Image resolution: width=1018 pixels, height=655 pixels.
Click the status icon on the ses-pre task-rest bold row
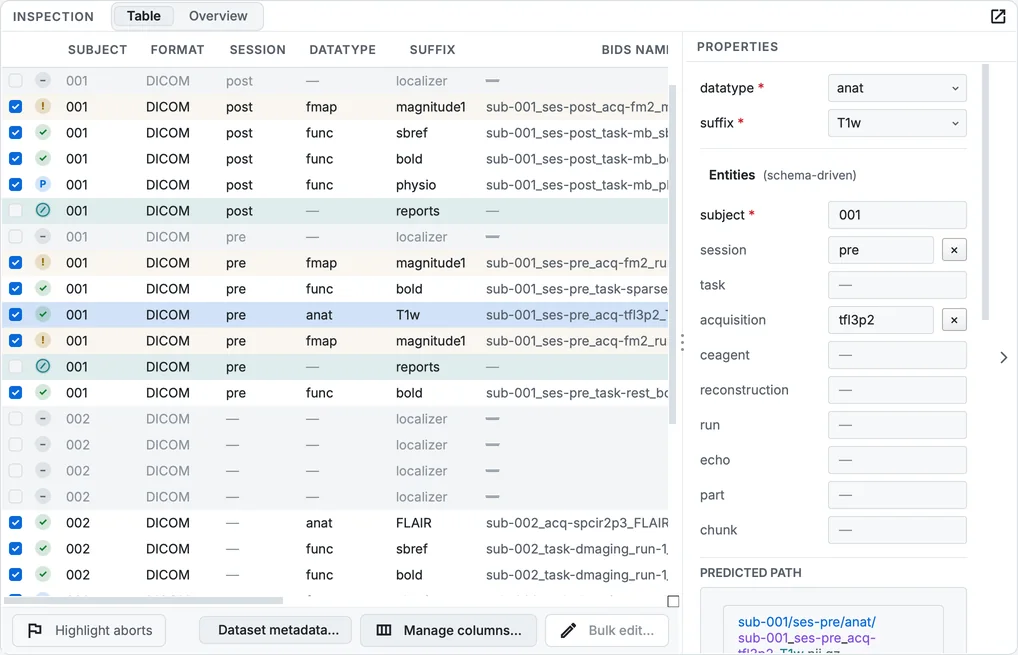(x=43, y=392)
